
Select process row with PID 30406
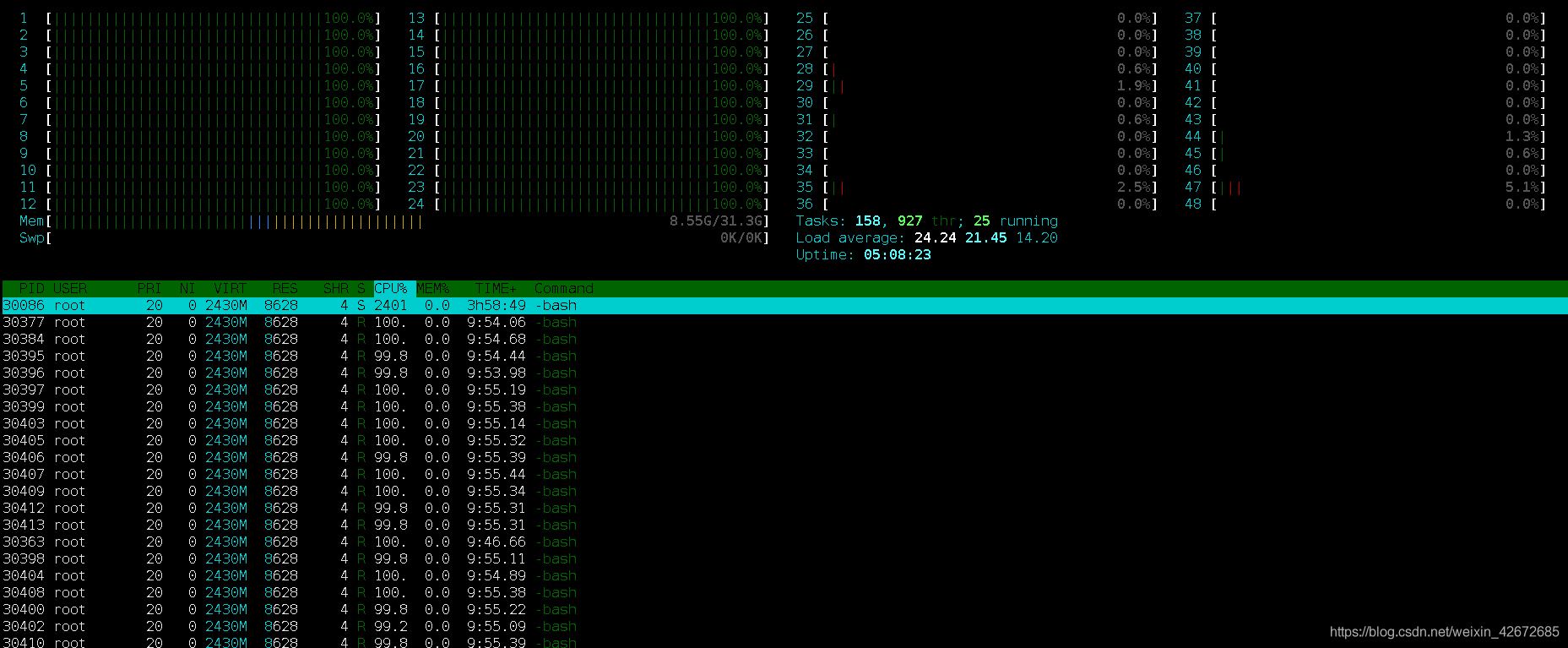(784, 458)
